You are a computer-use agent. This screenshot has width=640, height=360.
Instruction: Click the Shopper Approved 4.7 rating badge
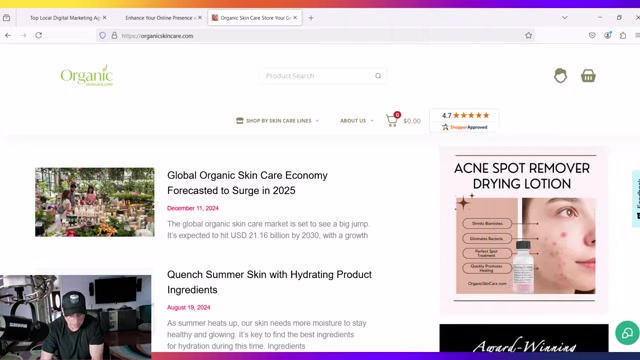(x=464, y=121)
